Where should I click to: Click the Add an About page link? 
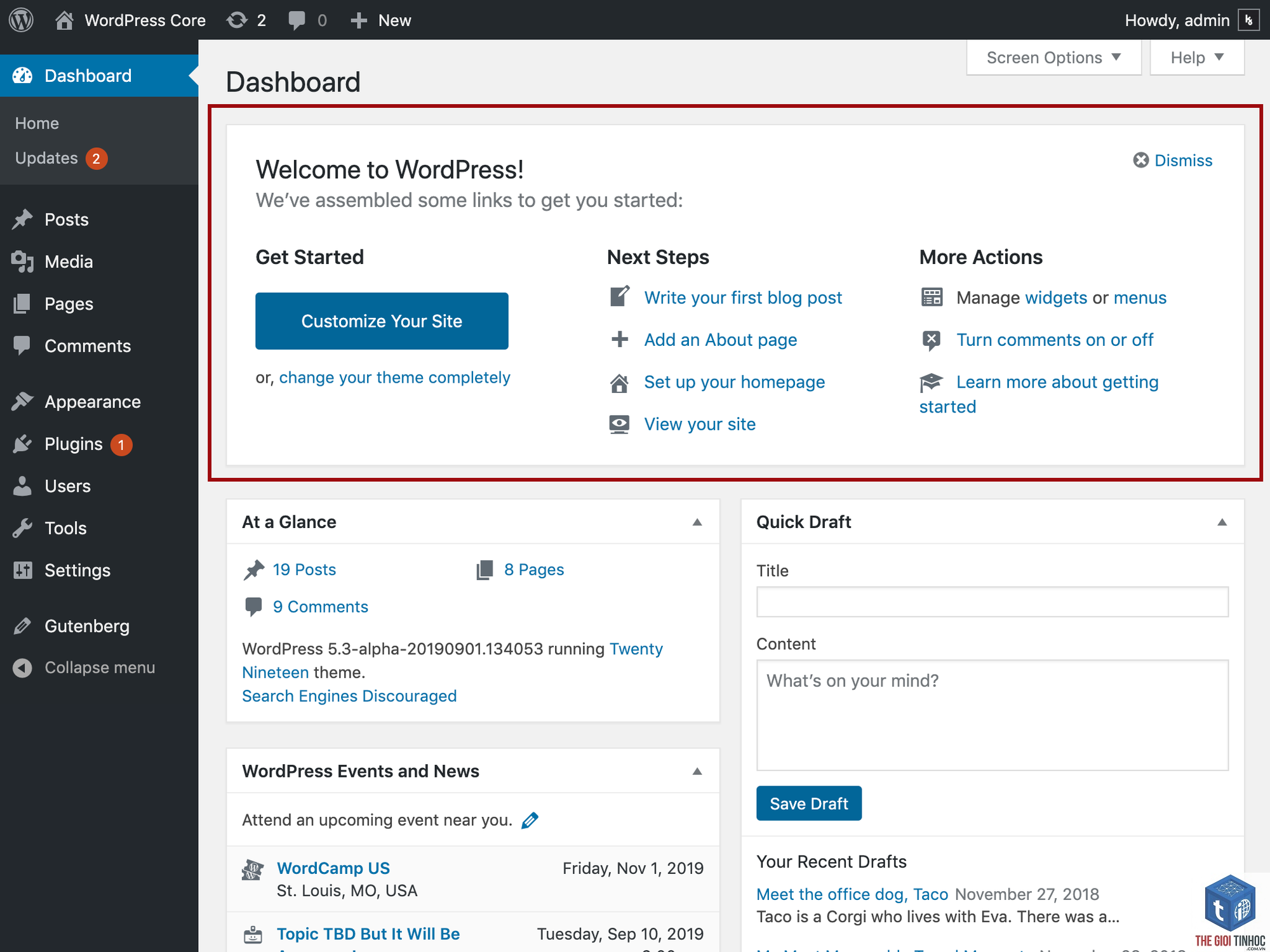[721, 340]
